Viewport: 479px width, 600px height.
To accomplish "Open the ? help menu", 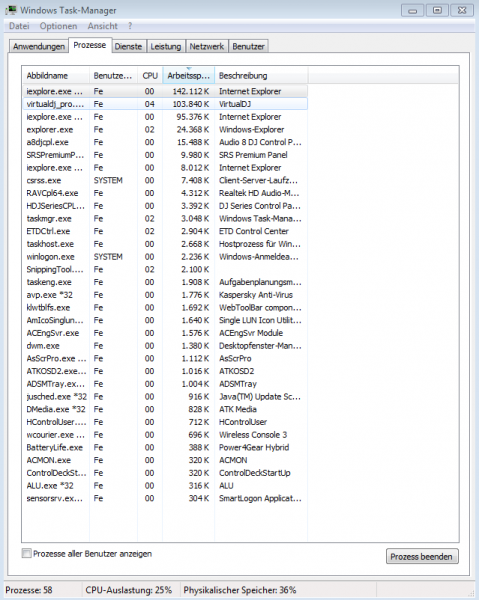I will 130,26.
